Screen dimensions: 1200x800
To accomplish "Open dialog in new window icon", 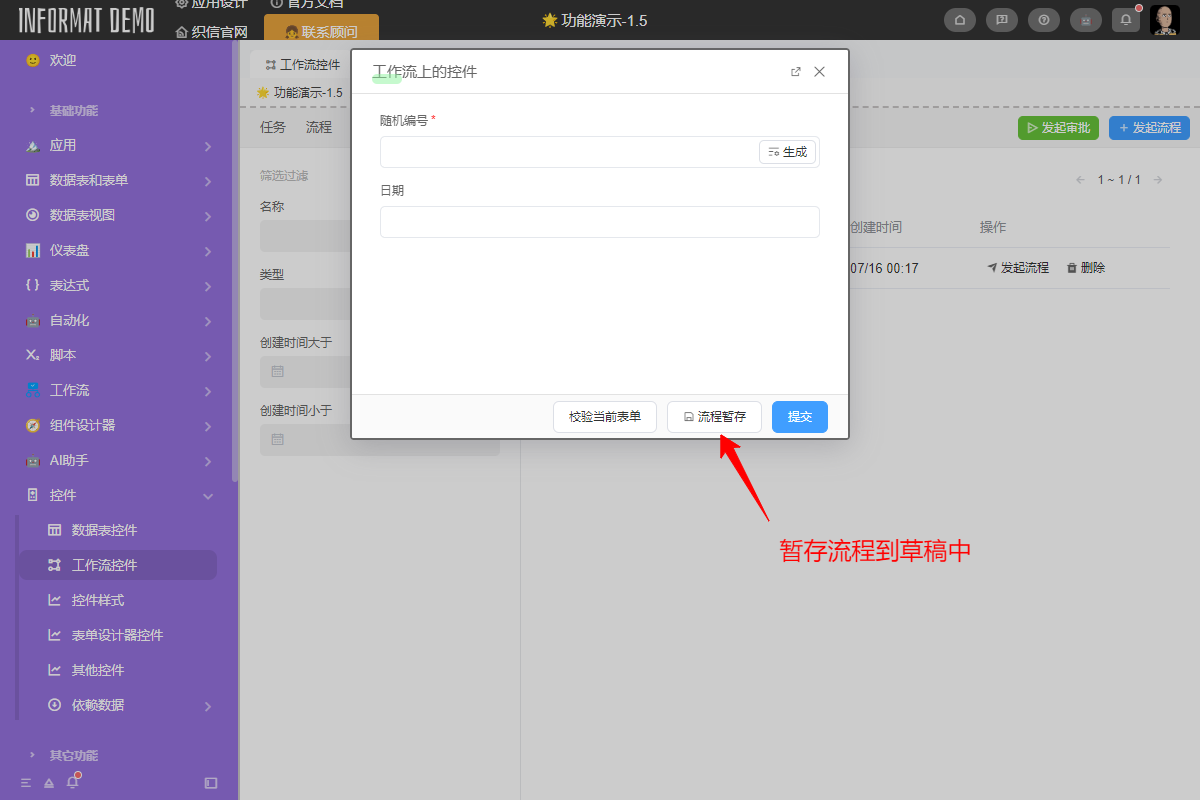I will pos(796,72).
